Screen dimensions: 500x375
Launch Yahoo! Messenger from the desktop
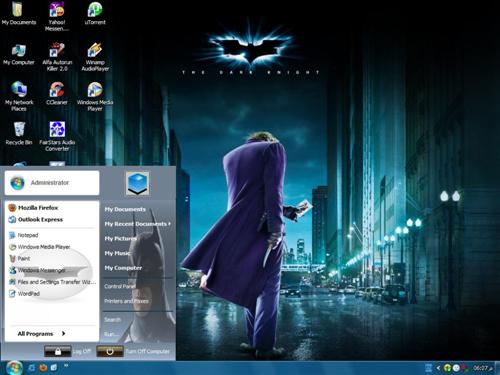coord(57,17)
